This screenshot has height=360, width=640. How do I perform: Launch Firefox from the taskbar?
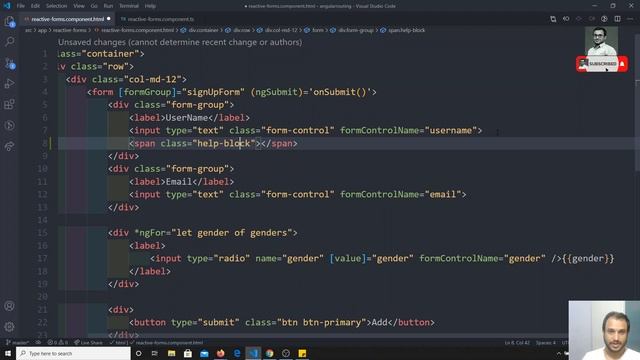coord(220,353)
